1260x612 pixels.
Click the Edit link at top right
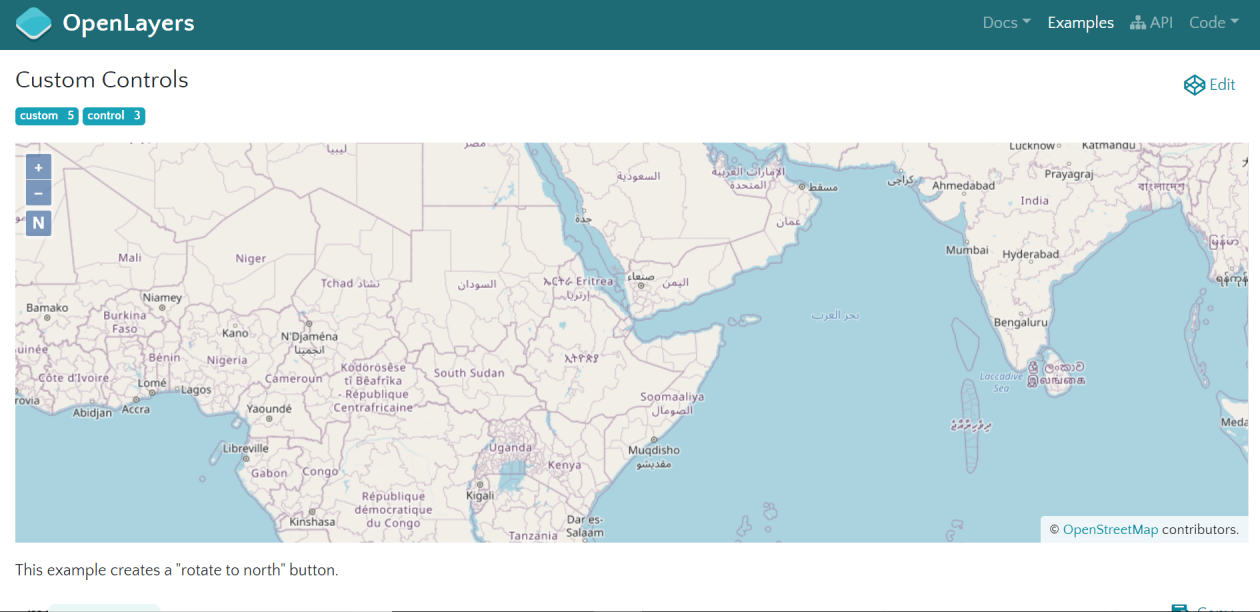1221,85
